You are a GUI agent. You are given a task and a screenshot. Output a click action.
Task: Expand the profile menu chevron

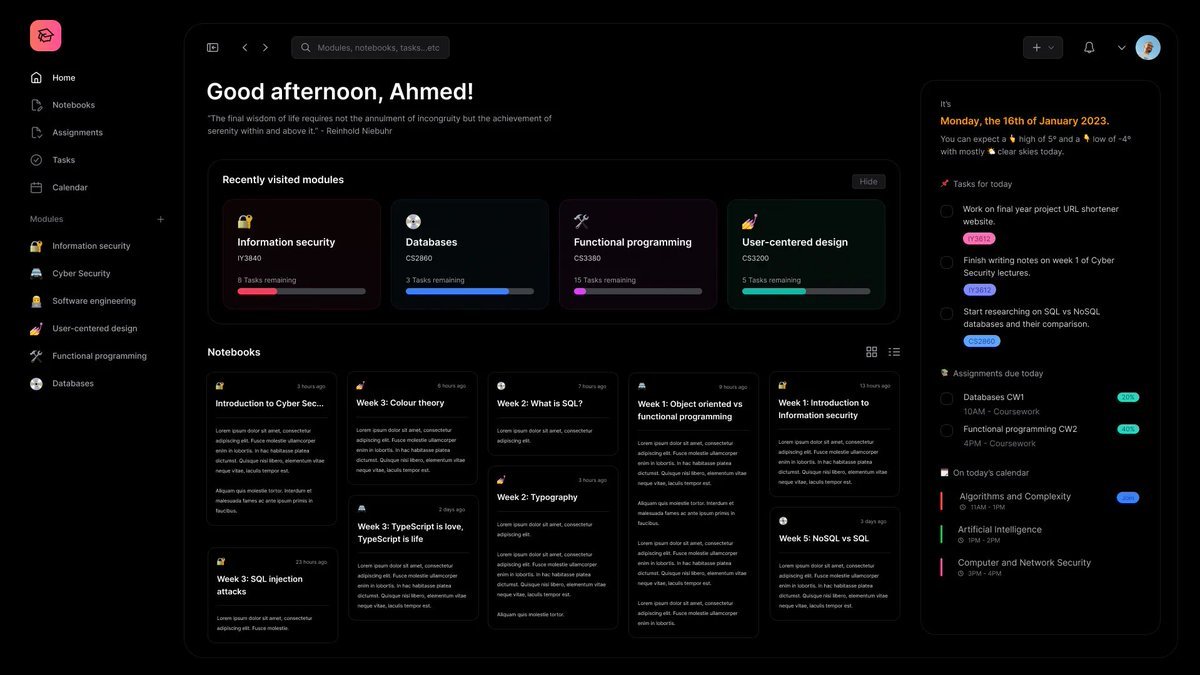(1122, 47)
